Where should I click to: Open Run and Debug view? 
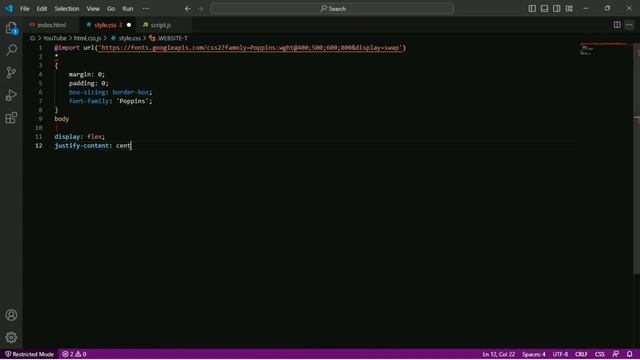[x=11, y=95]
